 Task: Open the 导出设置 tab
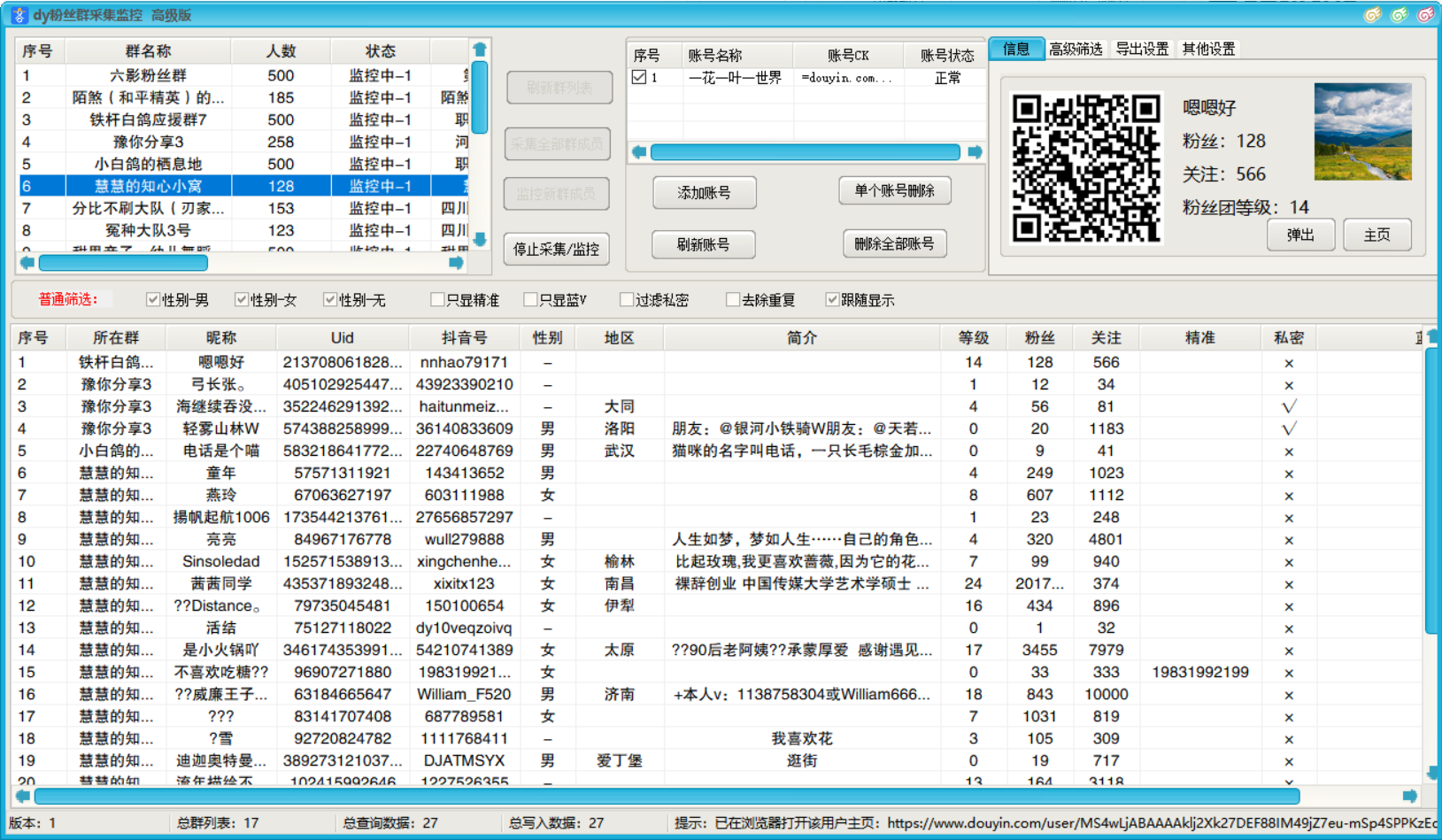(x=1142, y=50)
